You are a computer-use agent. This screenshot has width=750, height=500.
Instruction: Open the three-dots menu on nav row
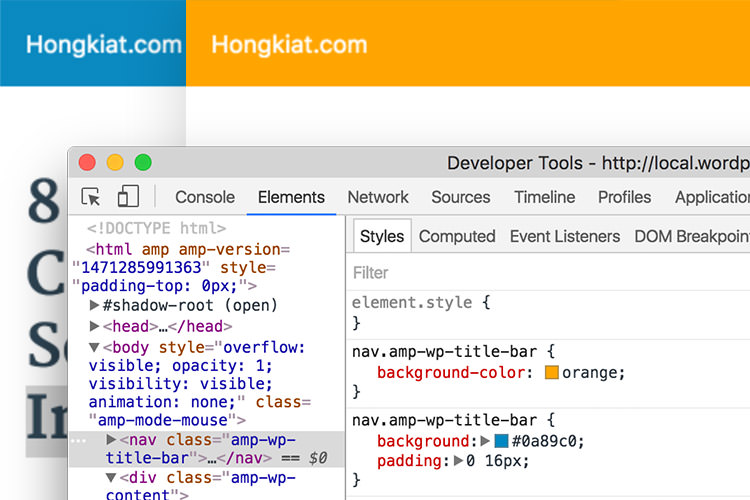(x=78, y=440)
